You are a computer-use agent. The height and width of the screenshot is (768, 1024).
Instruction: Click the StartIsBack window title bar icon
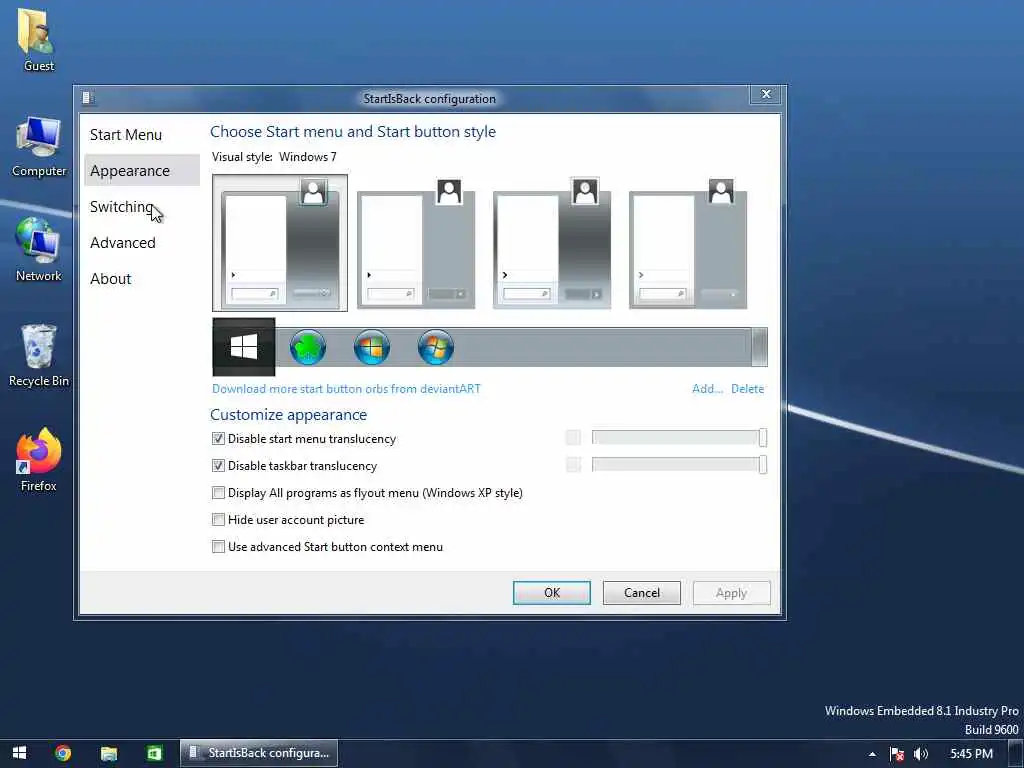pyautogui.click(x=88, y=98)
